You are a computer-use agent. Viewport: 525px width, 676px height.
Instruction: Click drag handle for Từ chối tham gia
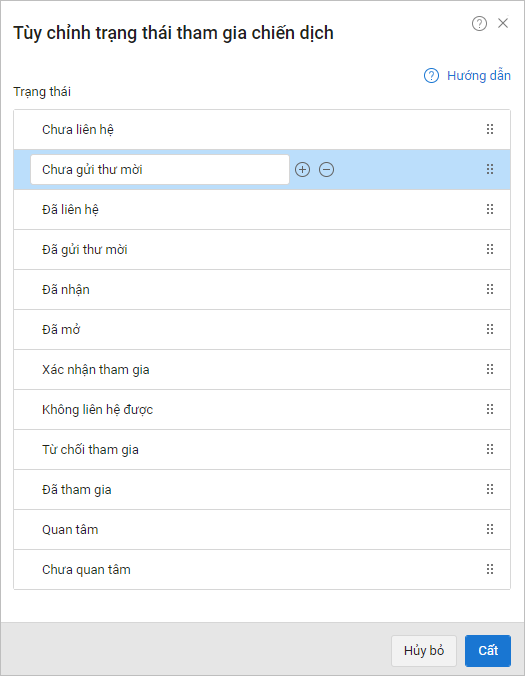coord(490,449)
